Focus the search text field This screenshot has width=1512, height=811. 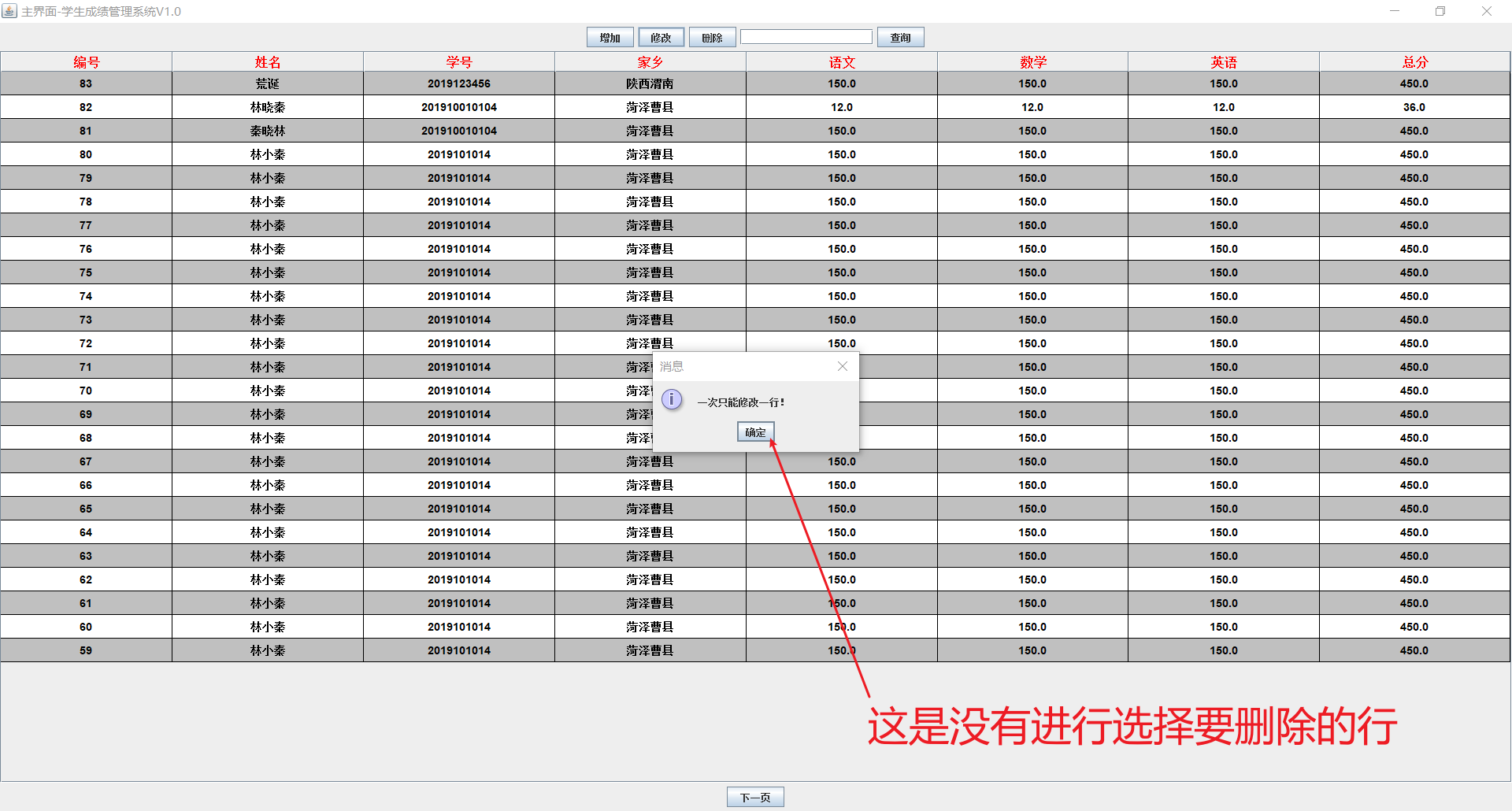[x=806, y=37]
